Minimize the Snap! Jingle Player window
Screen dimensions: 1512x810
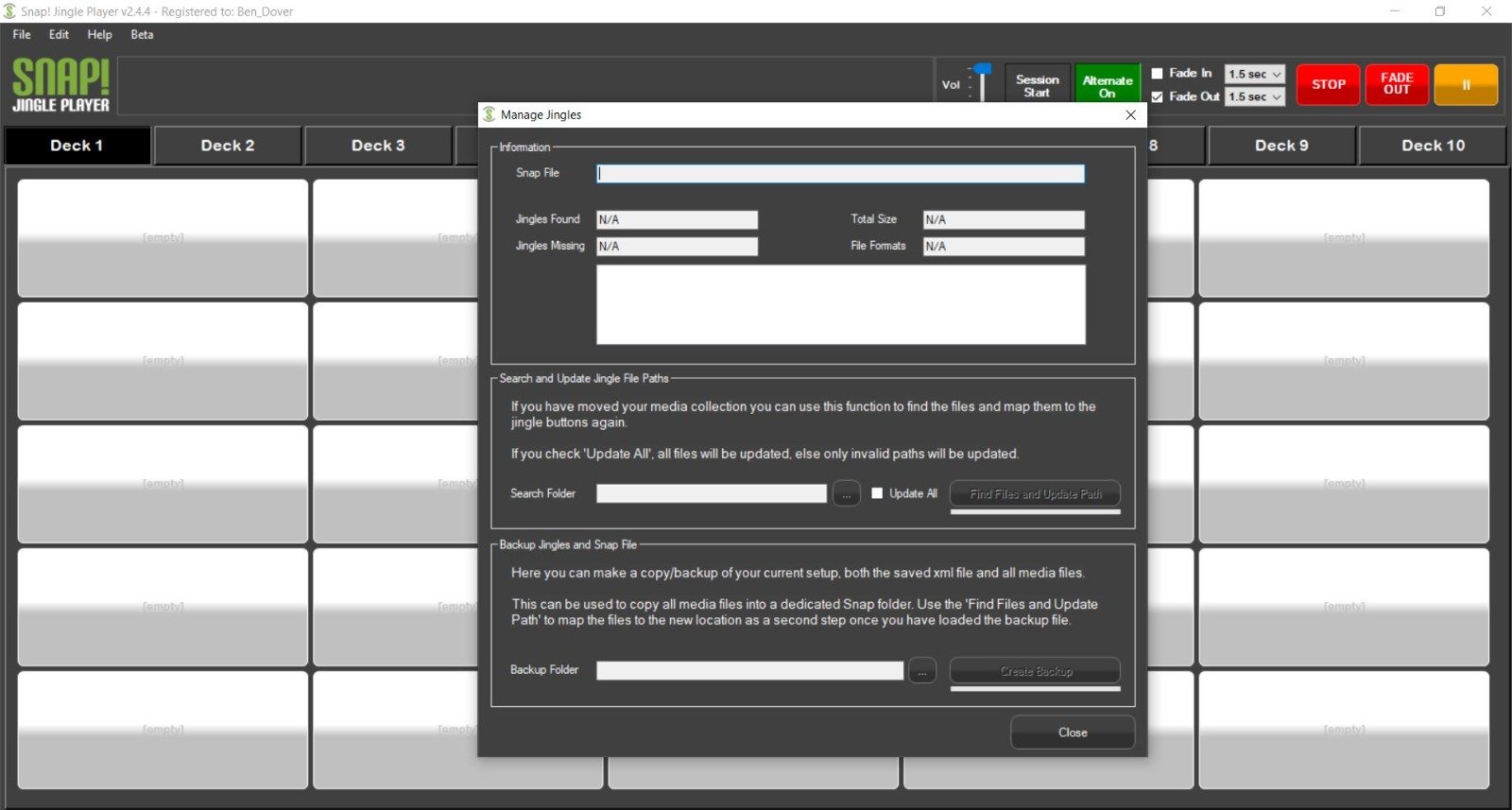pyautogui.click(x=1395, y=11)
